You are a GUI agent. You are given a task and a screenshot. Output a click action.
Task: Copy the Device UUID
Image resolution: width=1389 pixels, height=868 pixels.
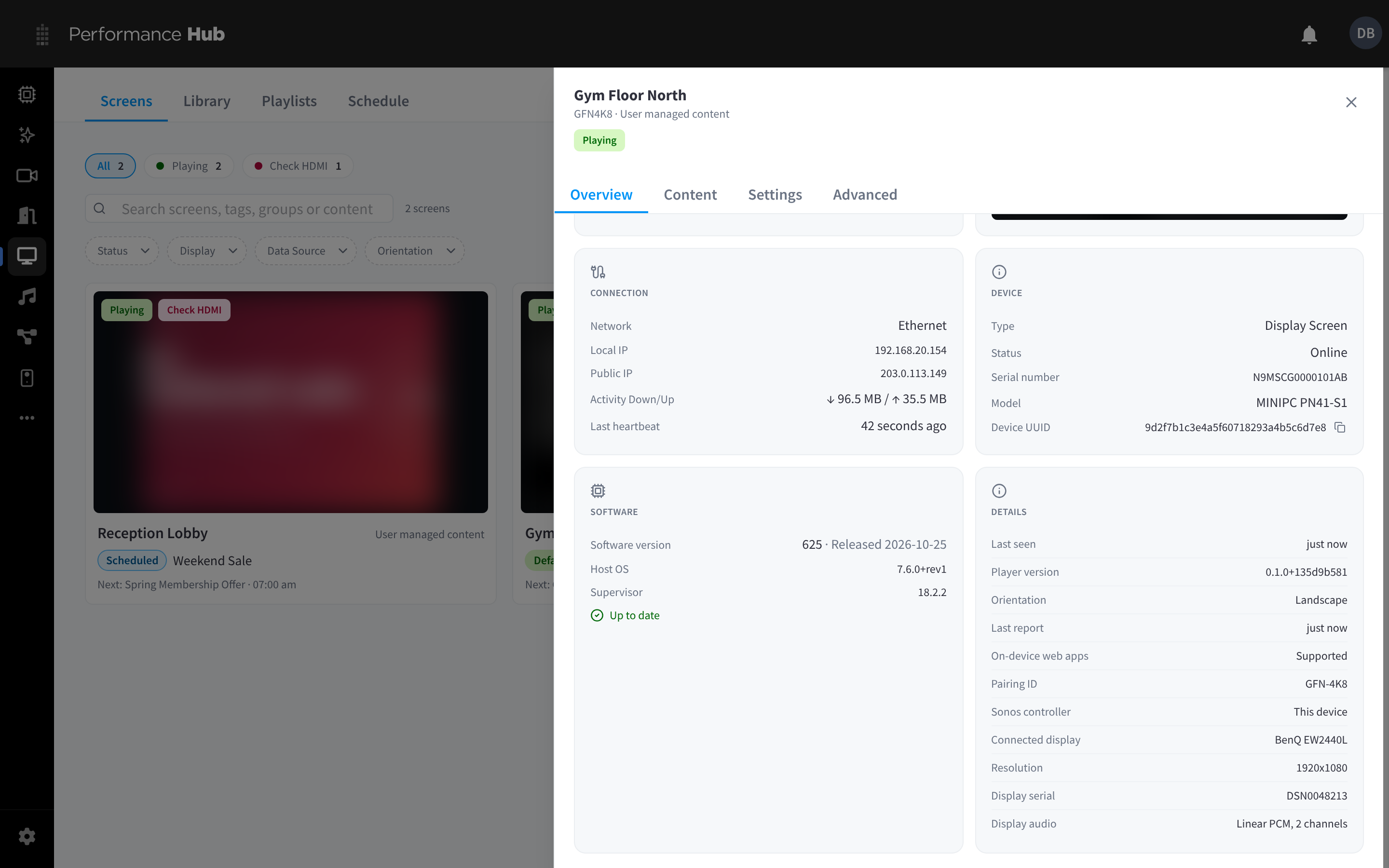1340,427
